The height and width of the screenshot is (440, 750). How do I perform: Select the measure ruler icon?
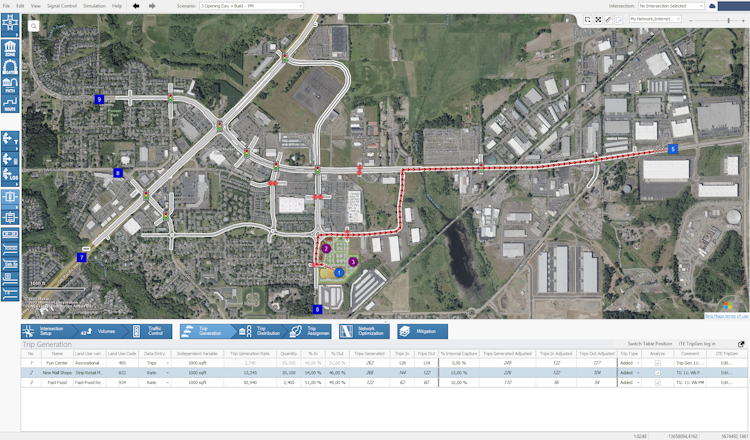coord(608,20)
